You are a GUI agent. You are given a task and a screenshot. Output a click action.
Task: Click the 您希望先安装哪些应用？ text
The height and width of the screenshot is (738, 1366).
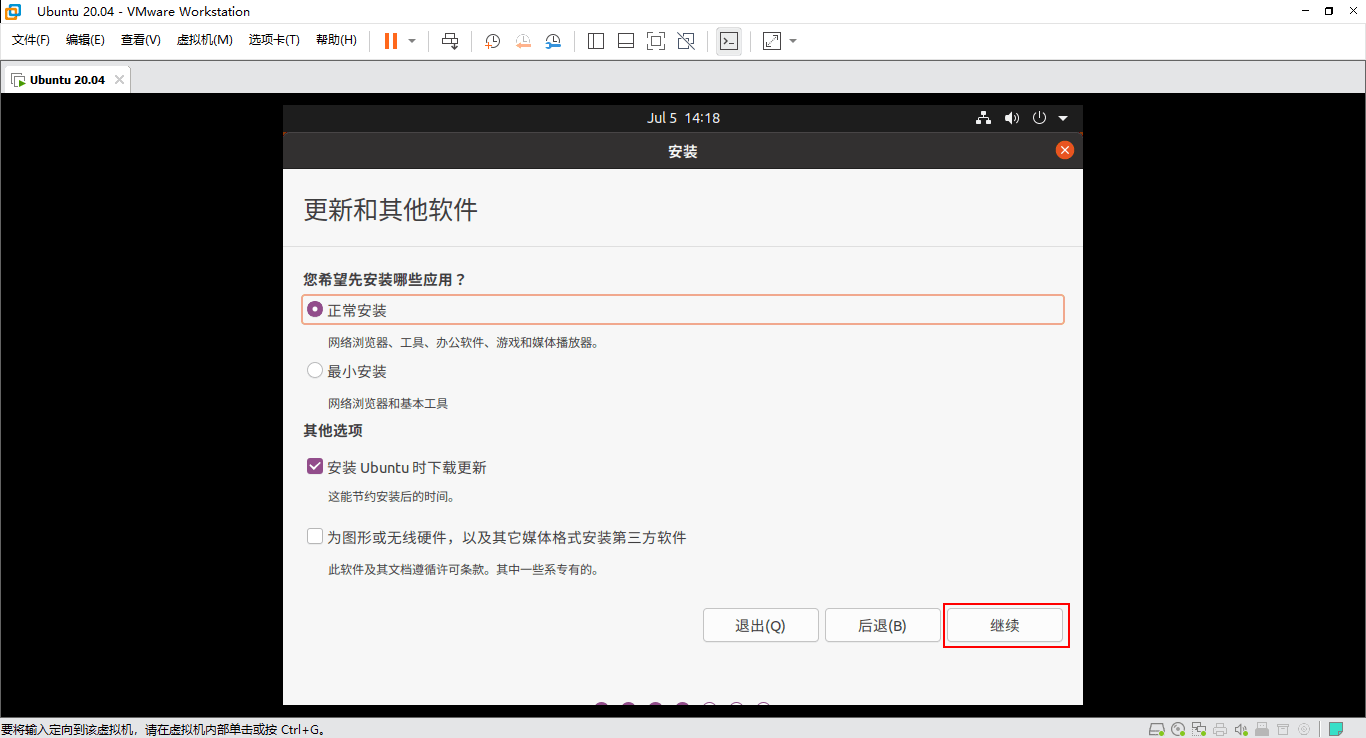[x=385, y=280]
